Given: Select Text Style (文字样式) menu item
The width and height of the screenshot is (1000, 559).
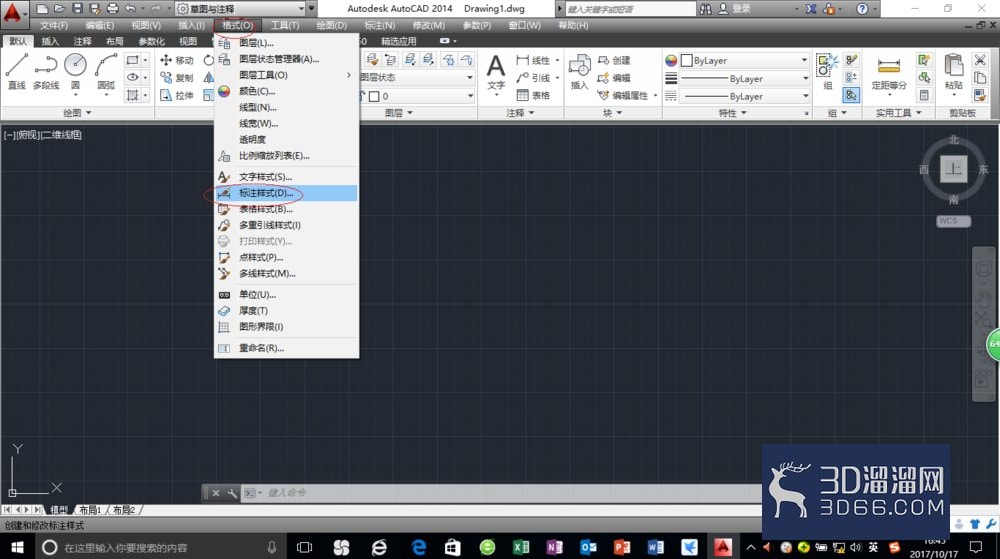Looking at the screenshot, I should tap(286, 177).
